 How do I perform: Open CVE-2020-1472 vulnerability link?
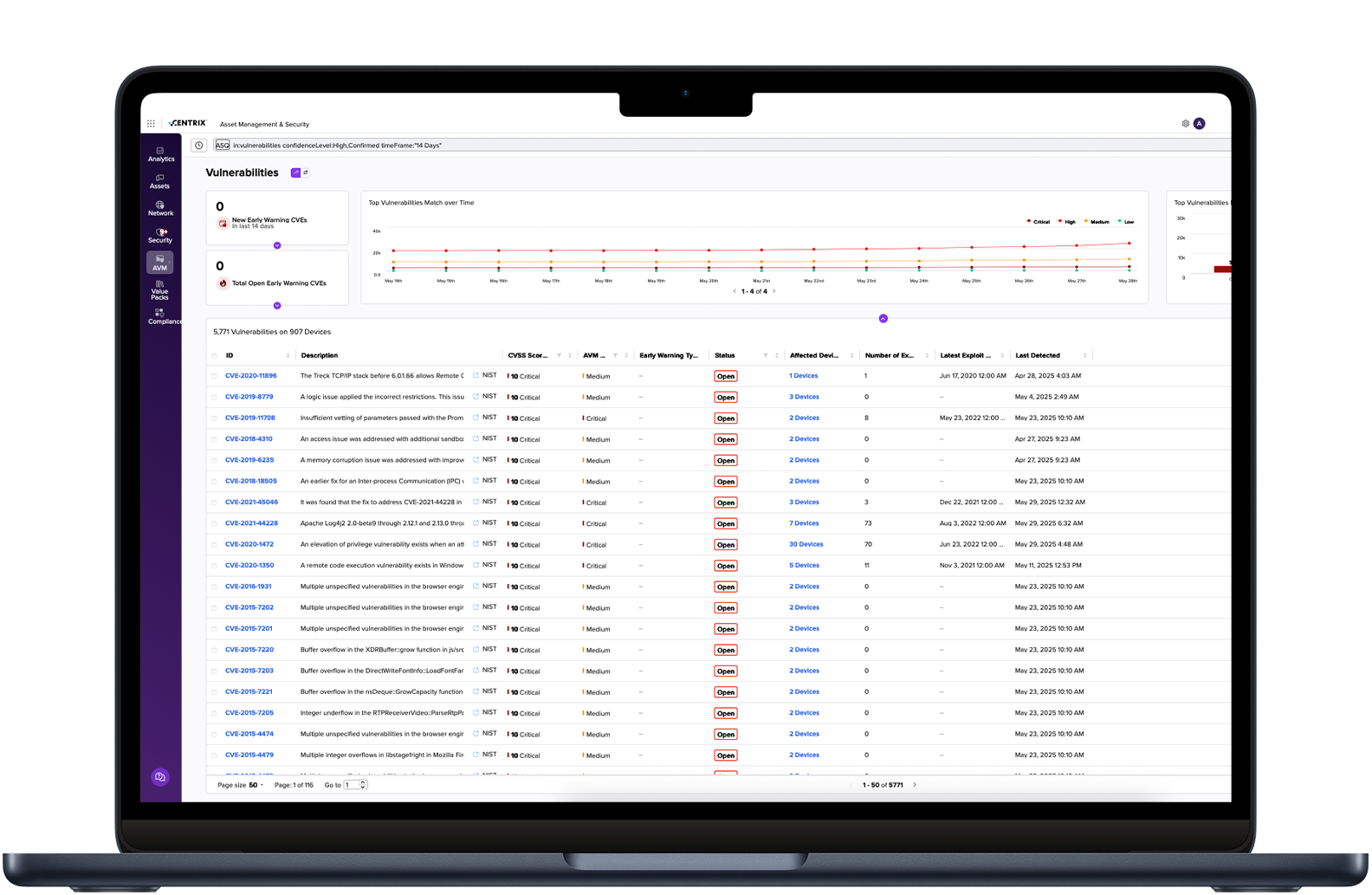249,544
